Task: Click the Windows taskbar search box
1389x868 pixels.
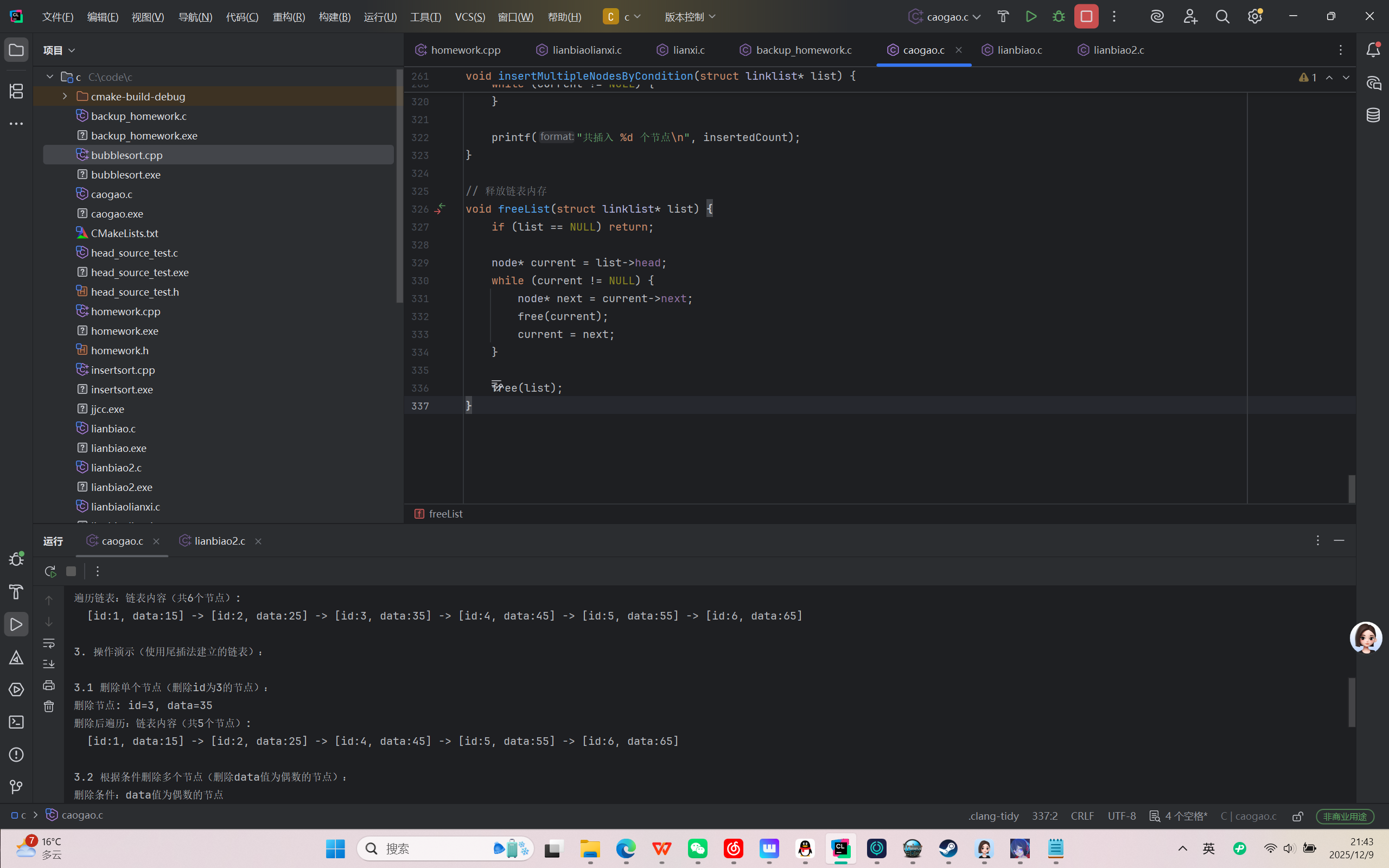Action: point(436,848)
